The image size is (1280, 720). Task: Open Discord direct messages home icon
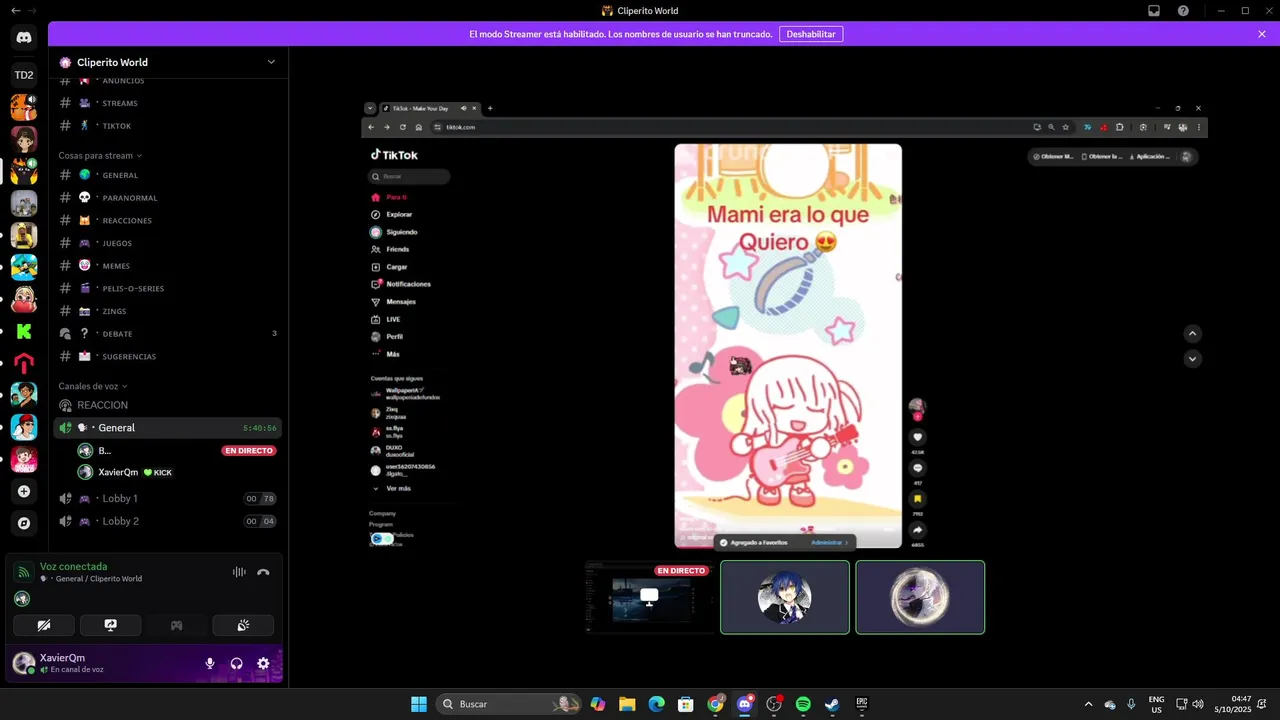[24, 37]
